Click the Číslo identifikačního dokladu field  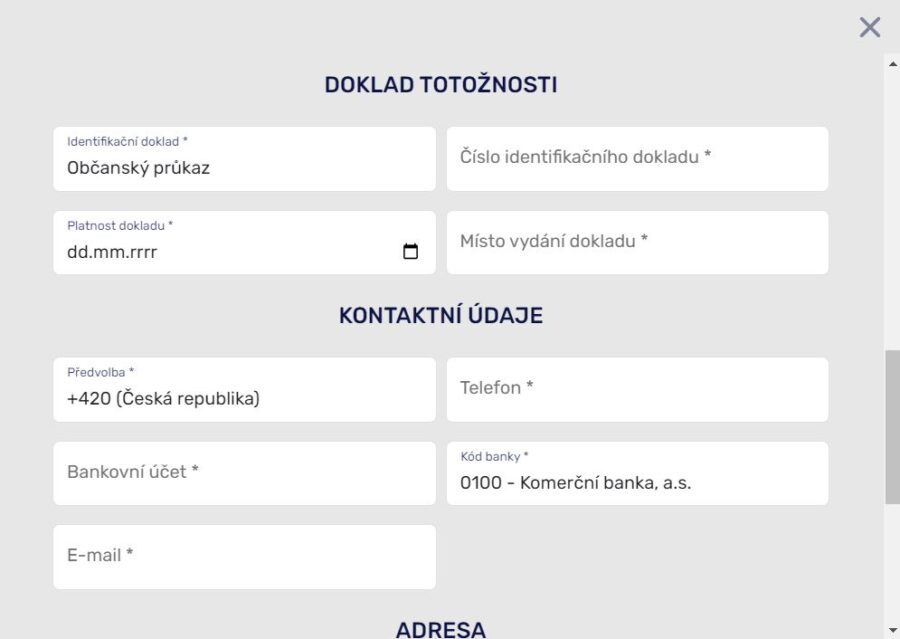pyautogui.click(x=637, y=159)
